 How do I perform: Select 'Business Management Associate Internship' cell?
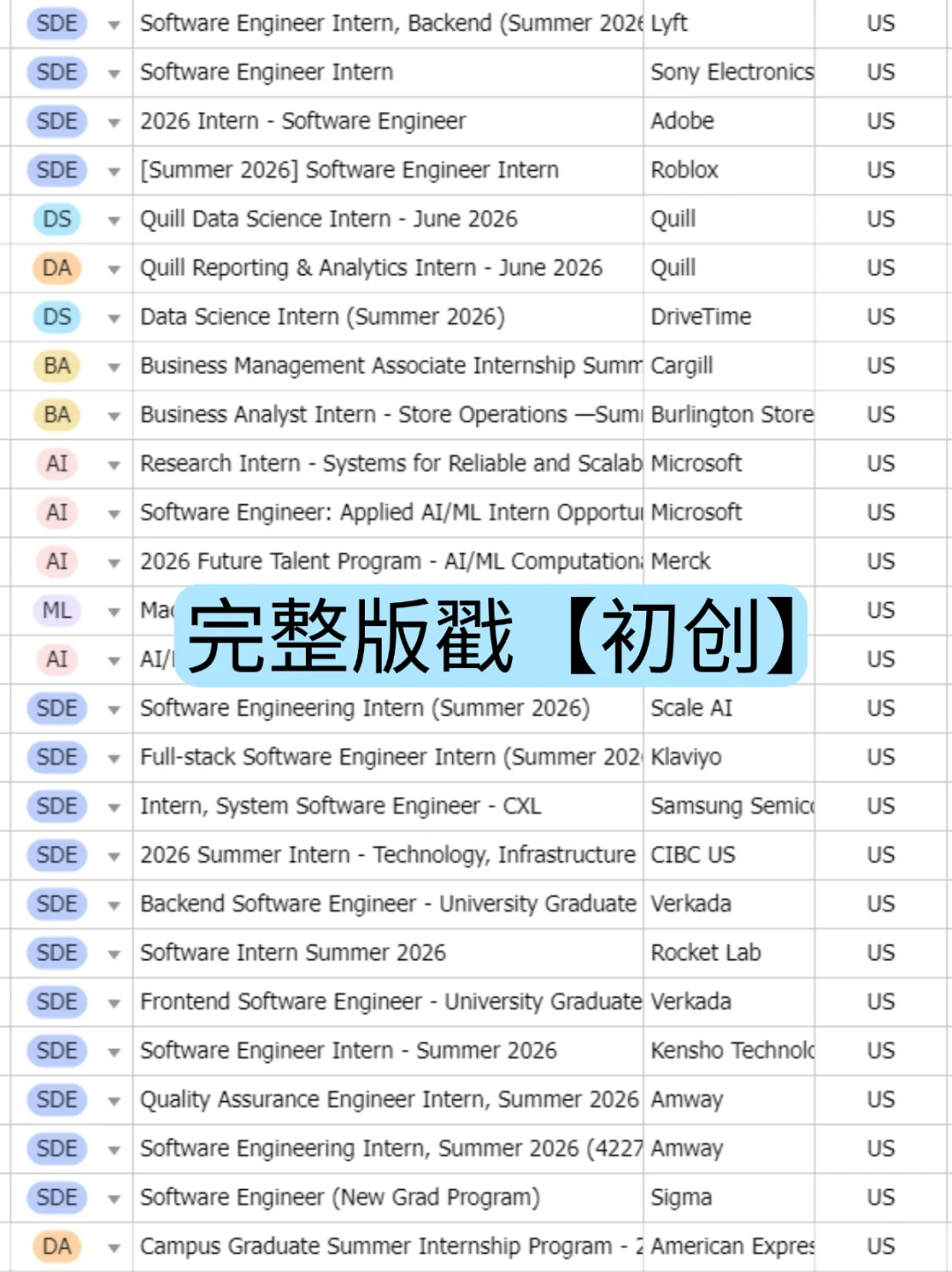tap(388, 366)
